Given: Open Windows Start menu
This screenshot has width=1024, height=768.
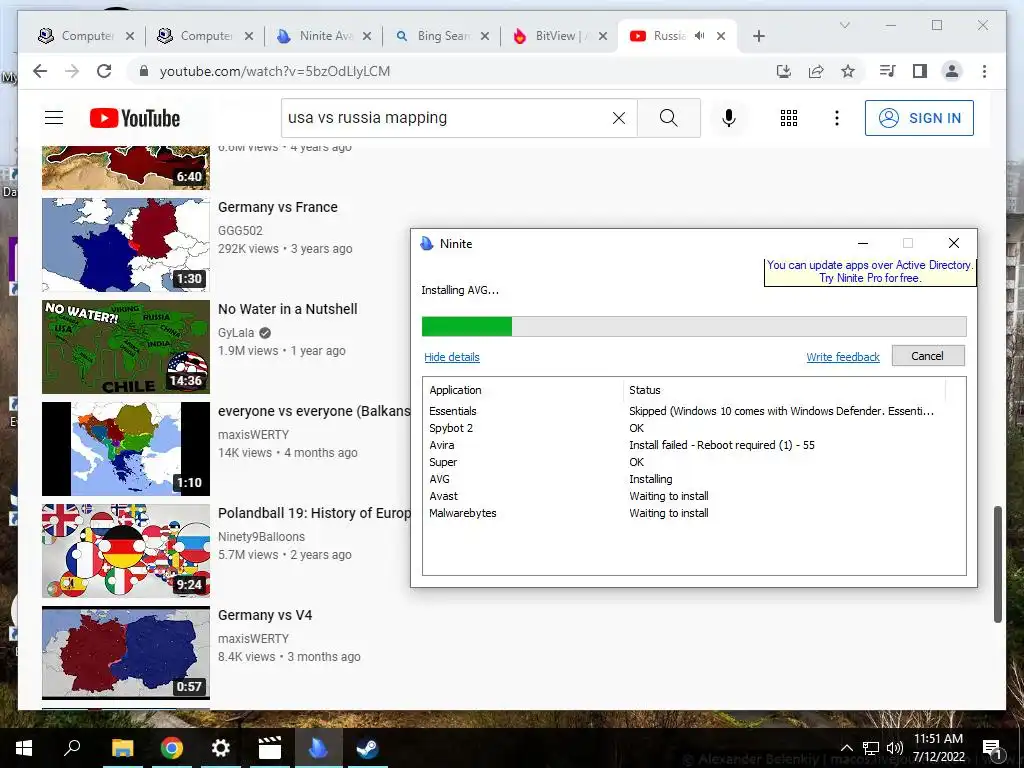Looking at the screenshot, I should [x=24, y=748].
